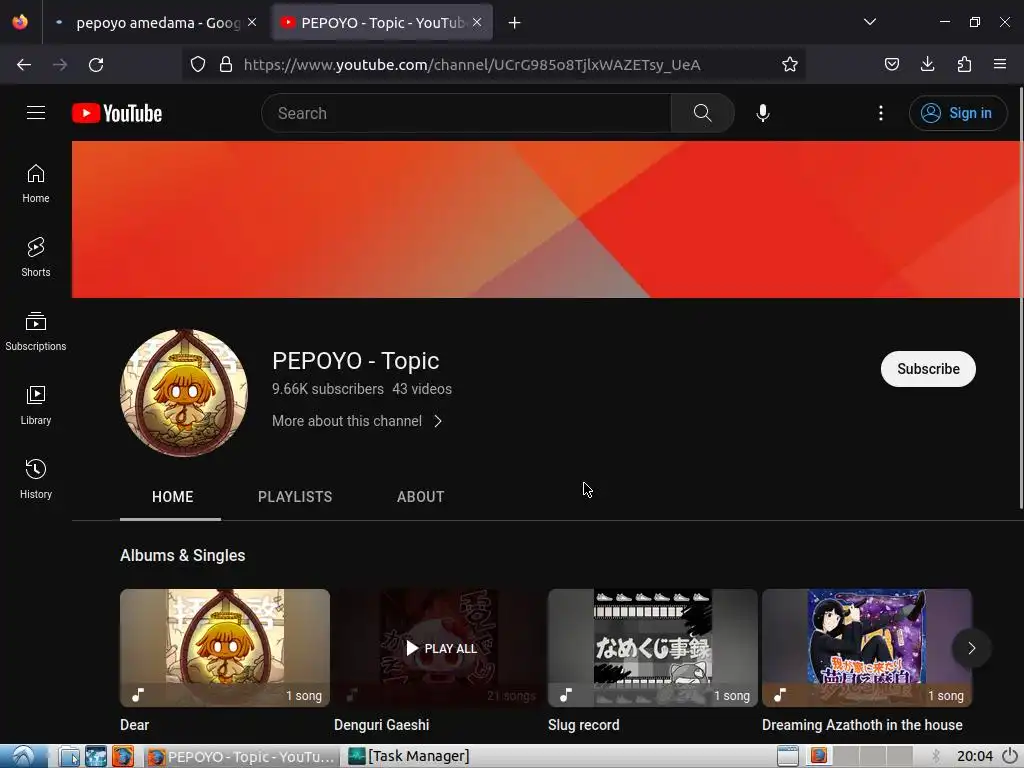Open YouTube settings three-dot menu

click(881, 113)
